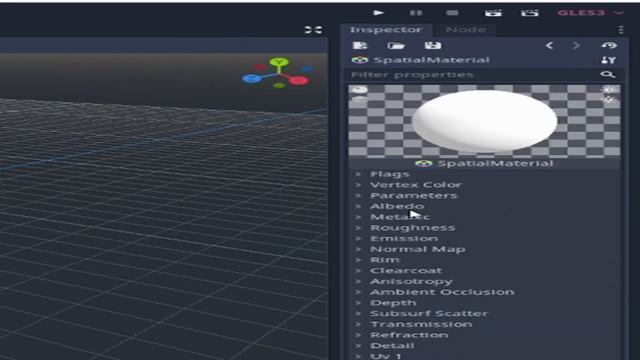640x360 pixels.
Task: Go to next edited object
Action: click(x=576, y=45)
